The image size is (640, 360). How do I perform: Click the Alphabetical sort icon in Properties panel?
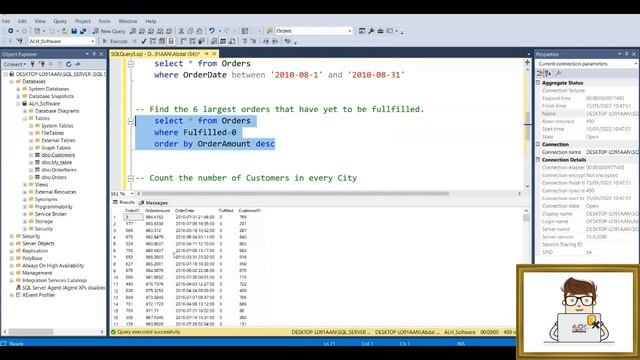pyautogui.click(x=548, y=73)
